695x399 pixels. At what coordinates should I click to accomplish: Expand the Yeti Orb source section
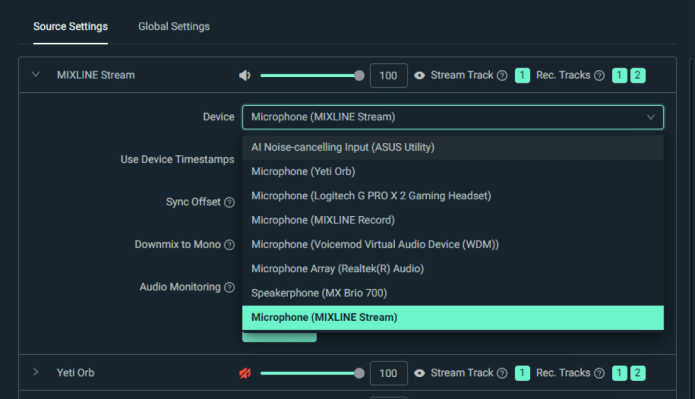36,372
